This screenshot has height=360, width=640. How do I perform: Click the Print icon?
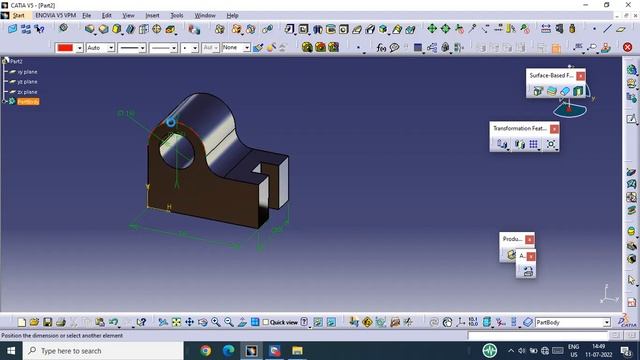coord(61,322)
